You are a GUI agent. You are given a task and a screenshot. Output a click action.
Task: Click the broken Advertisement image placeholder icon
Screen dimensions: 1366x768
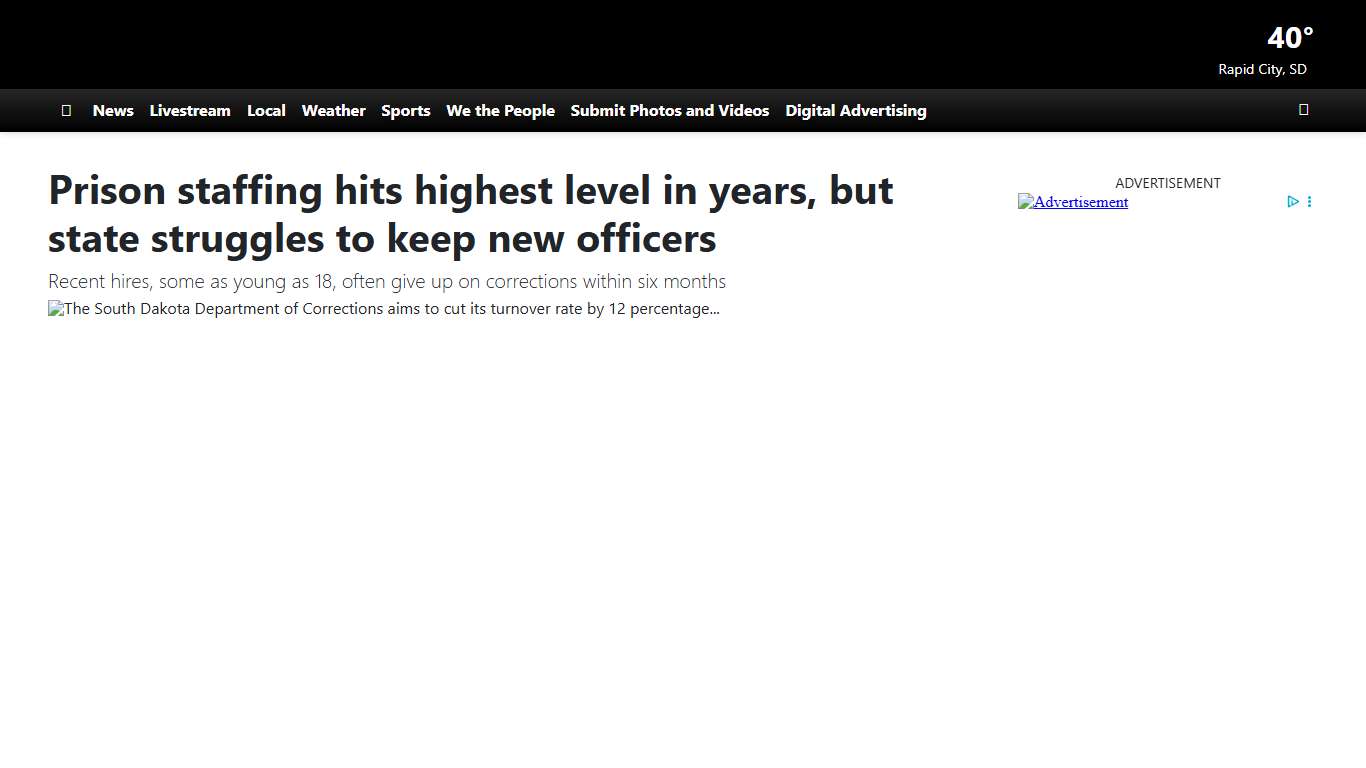coord(1025,202)
